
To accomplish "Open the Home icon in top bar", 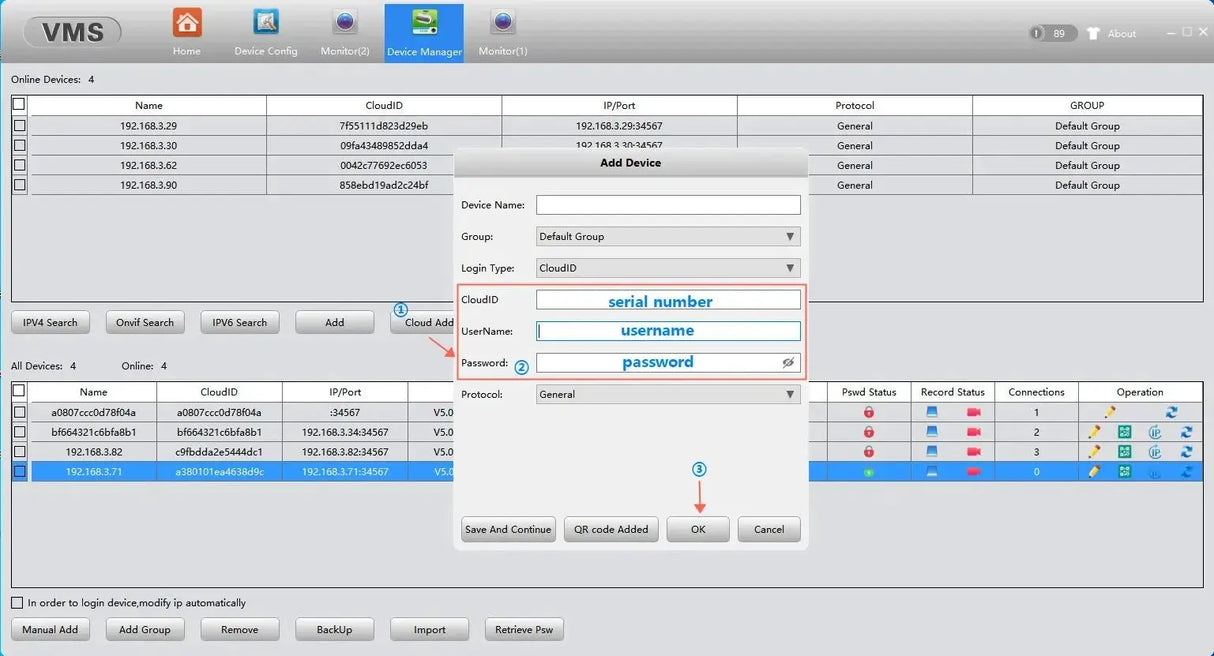I will [187, 23].
